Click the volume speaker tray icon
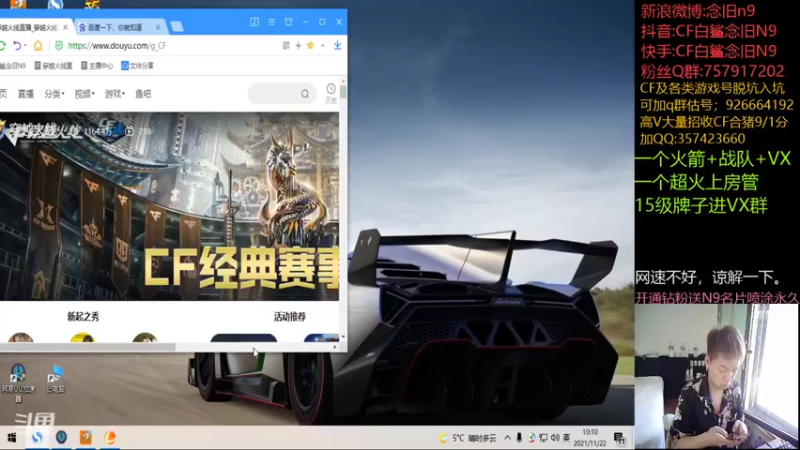Screen dimensions: 800x450 [555, 438]
